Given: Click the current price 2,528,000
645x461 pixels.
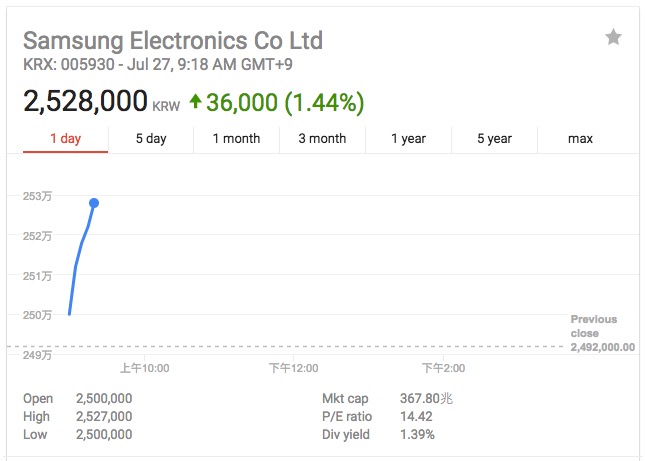Looking at the screenshot, I should (x=85, y=101).
